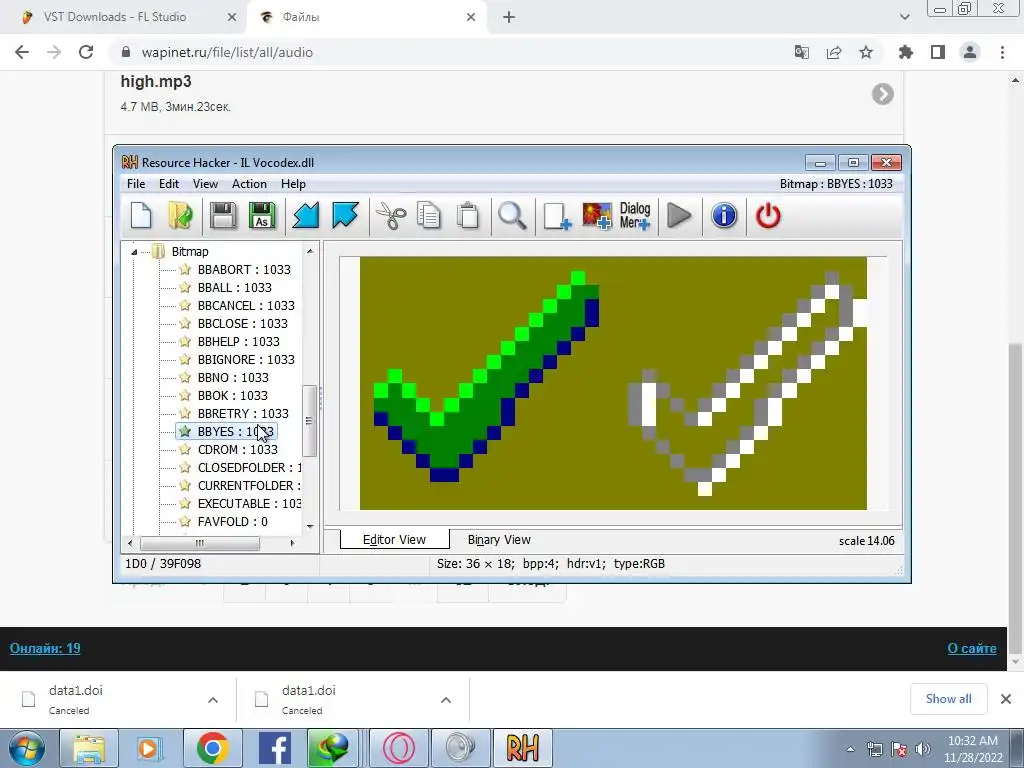Add new blank resource icon
This screenshot has width=1024, height=768.
556,216
